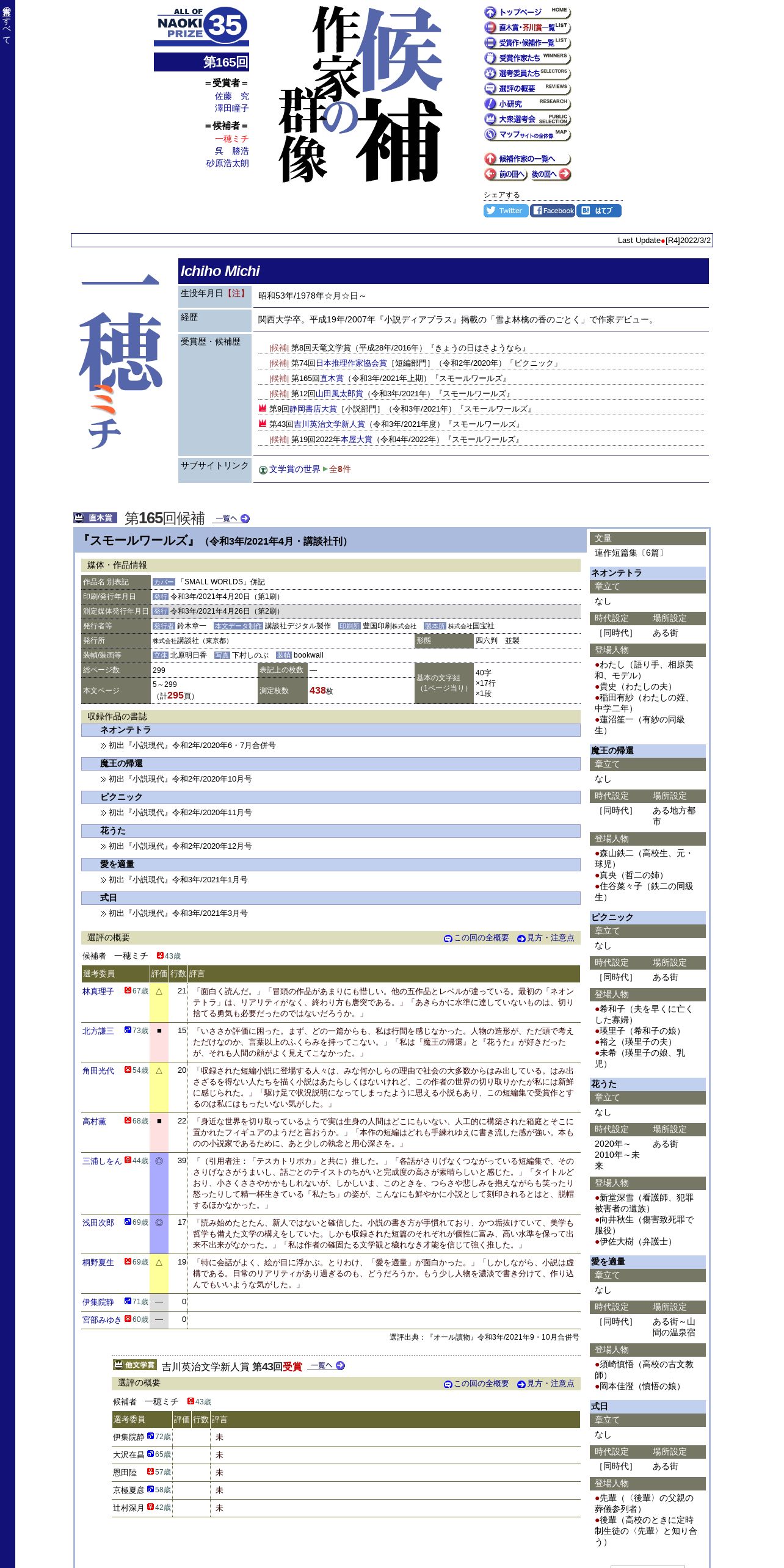The image size is (784, 1568).
Task: Open 見方・注意点 in Yoshikawa prize section
Action: click(546, 1384)
